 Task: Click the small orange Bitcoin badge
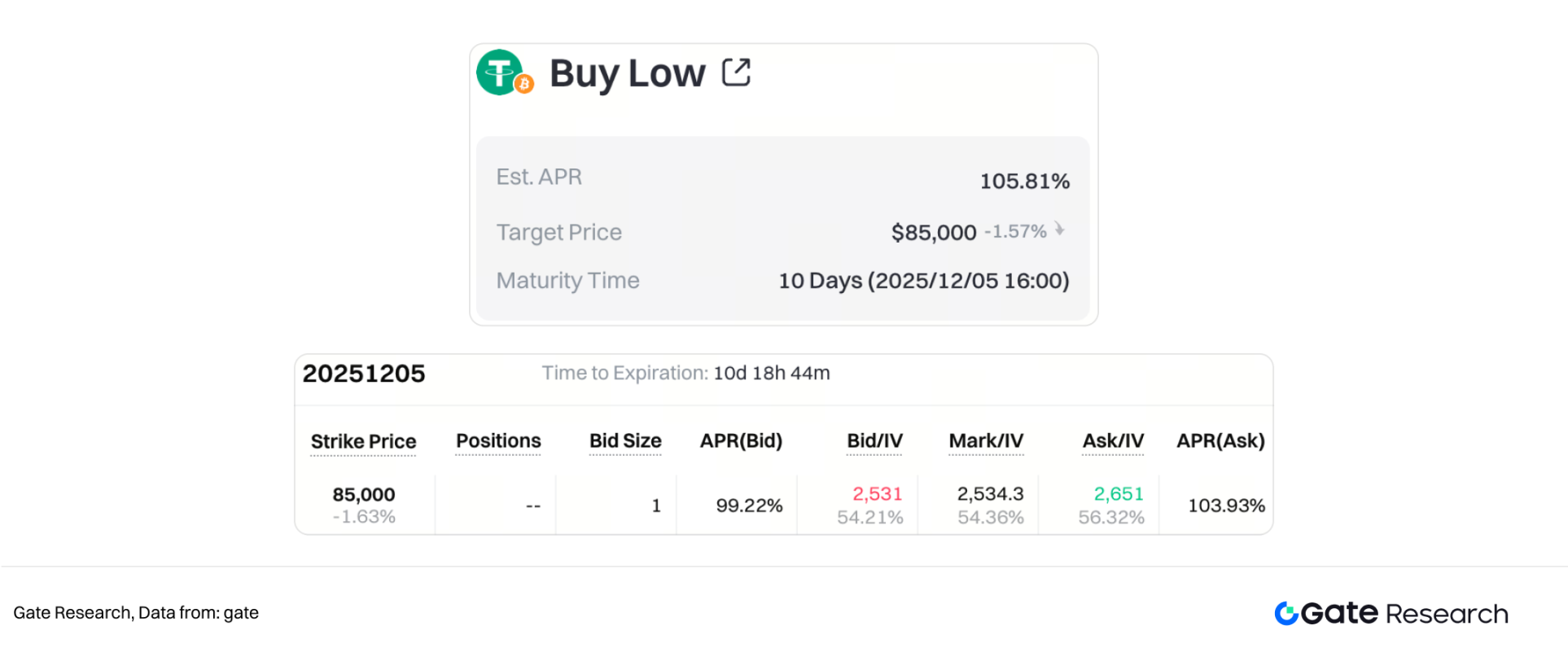pos(525,83)
